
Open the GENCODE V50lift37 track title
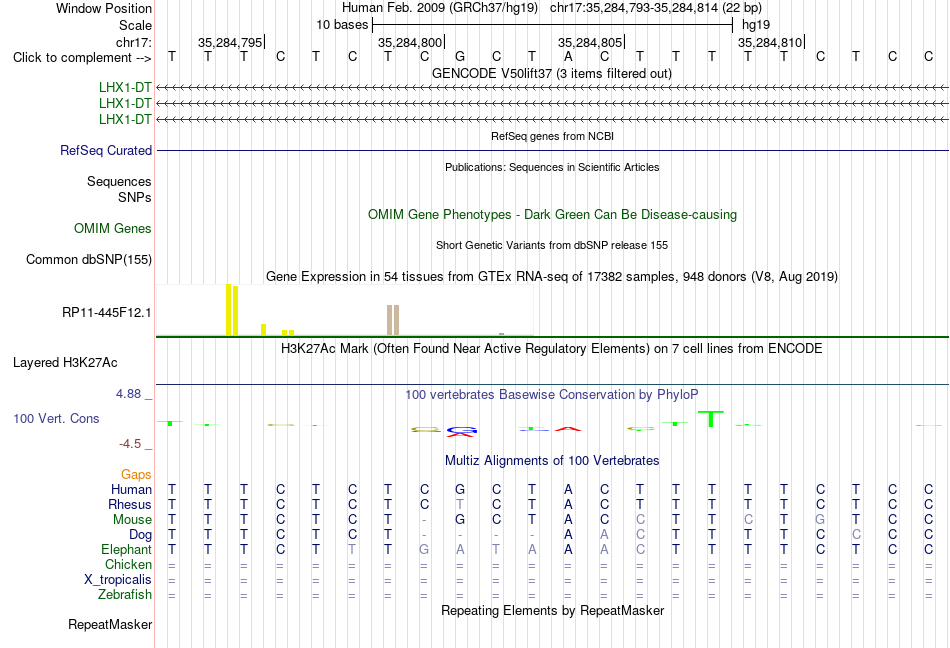(x=551, y=73)
